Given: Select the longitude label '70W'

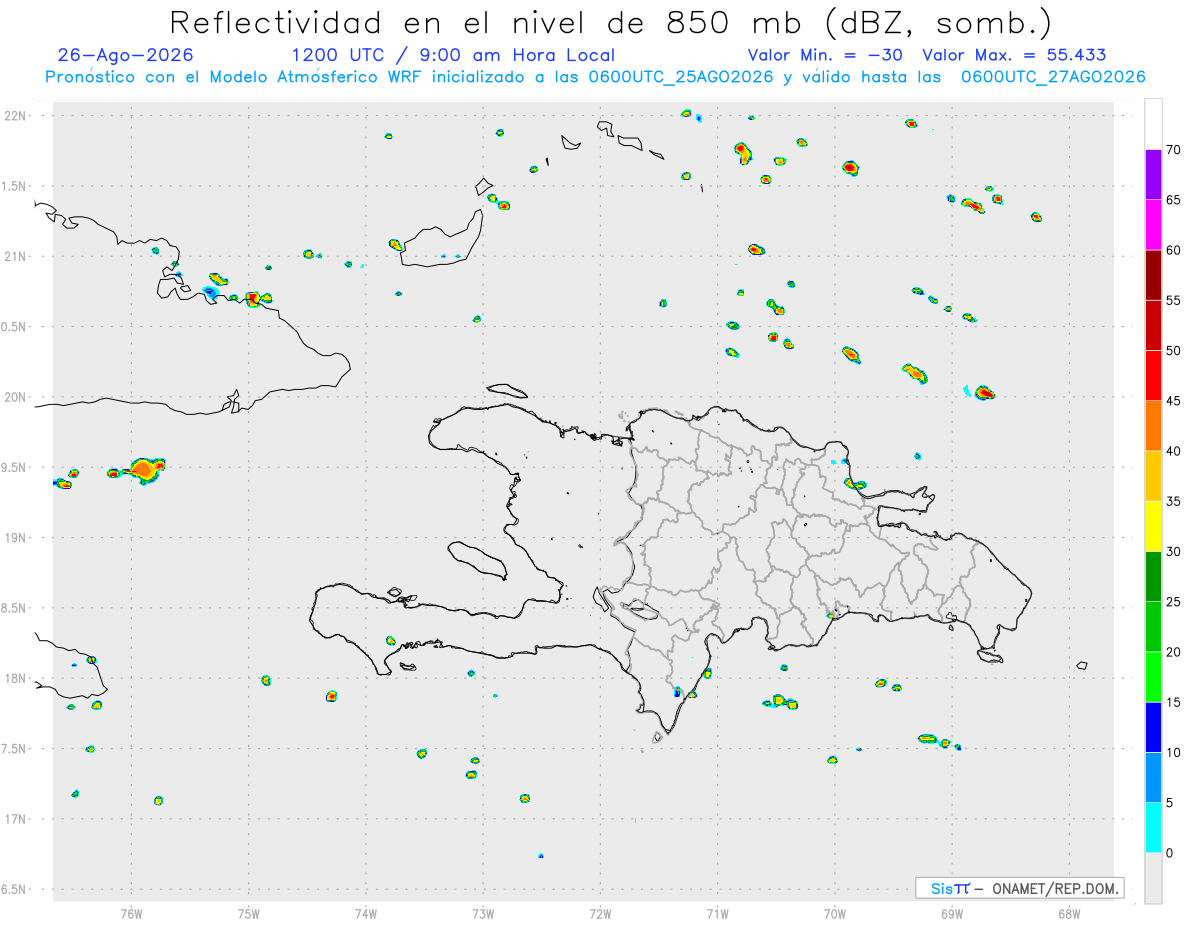Looking at the screenshot, I should [835, 914].
